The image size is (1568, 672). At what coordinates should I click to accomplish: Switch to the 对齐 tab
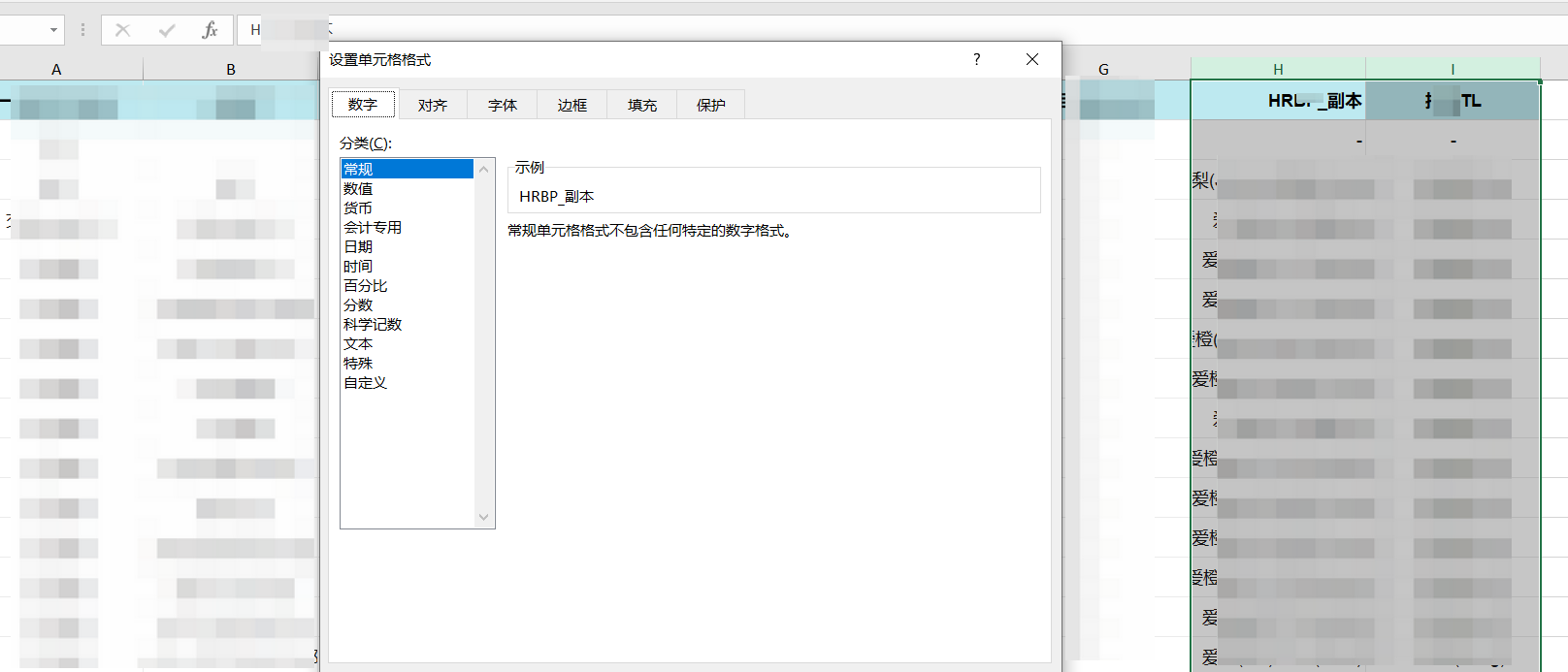pos(433,105)
